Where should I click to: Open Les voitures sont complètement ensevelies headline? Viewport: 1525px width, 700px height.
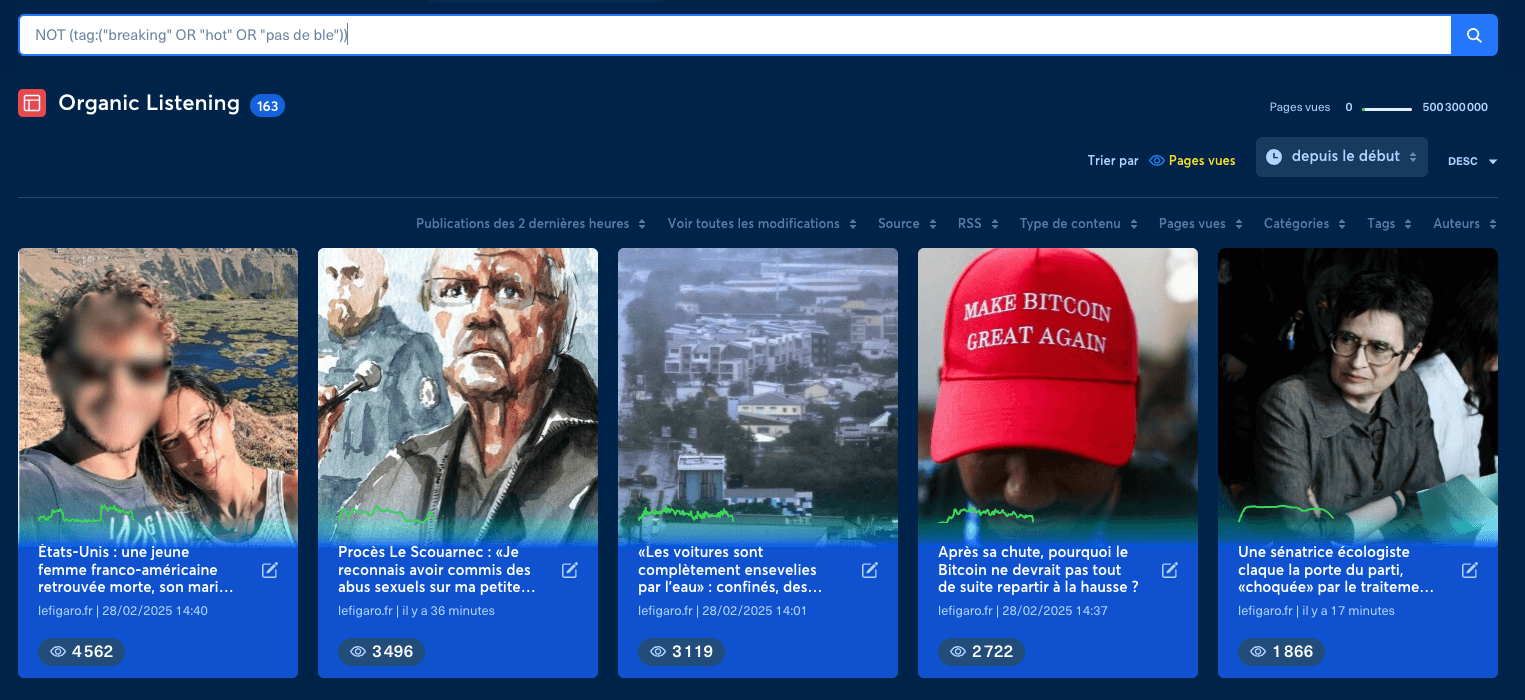730,570
